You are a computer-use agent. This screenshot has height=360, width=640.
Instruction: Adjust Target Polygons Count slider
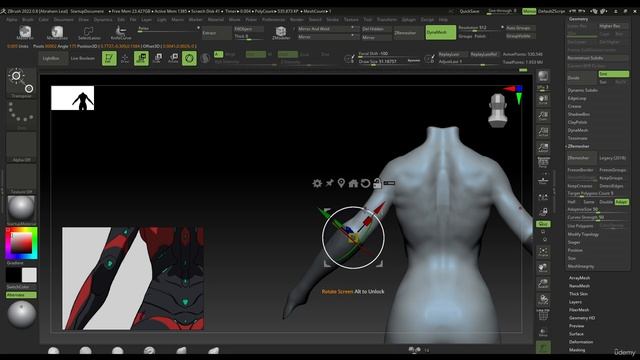point(598,193)
